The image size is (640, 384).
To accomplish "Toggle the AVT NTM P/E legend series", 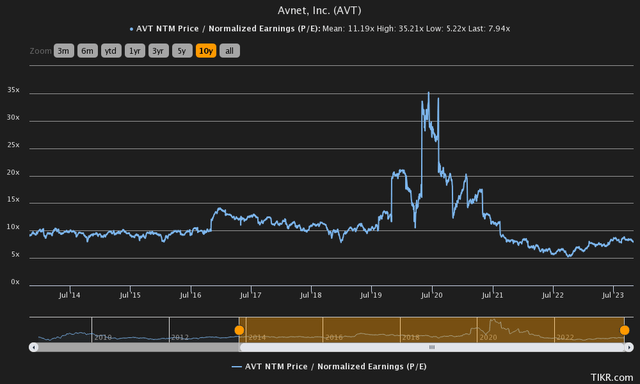I will pyautogui.click(x=329, y=366).
